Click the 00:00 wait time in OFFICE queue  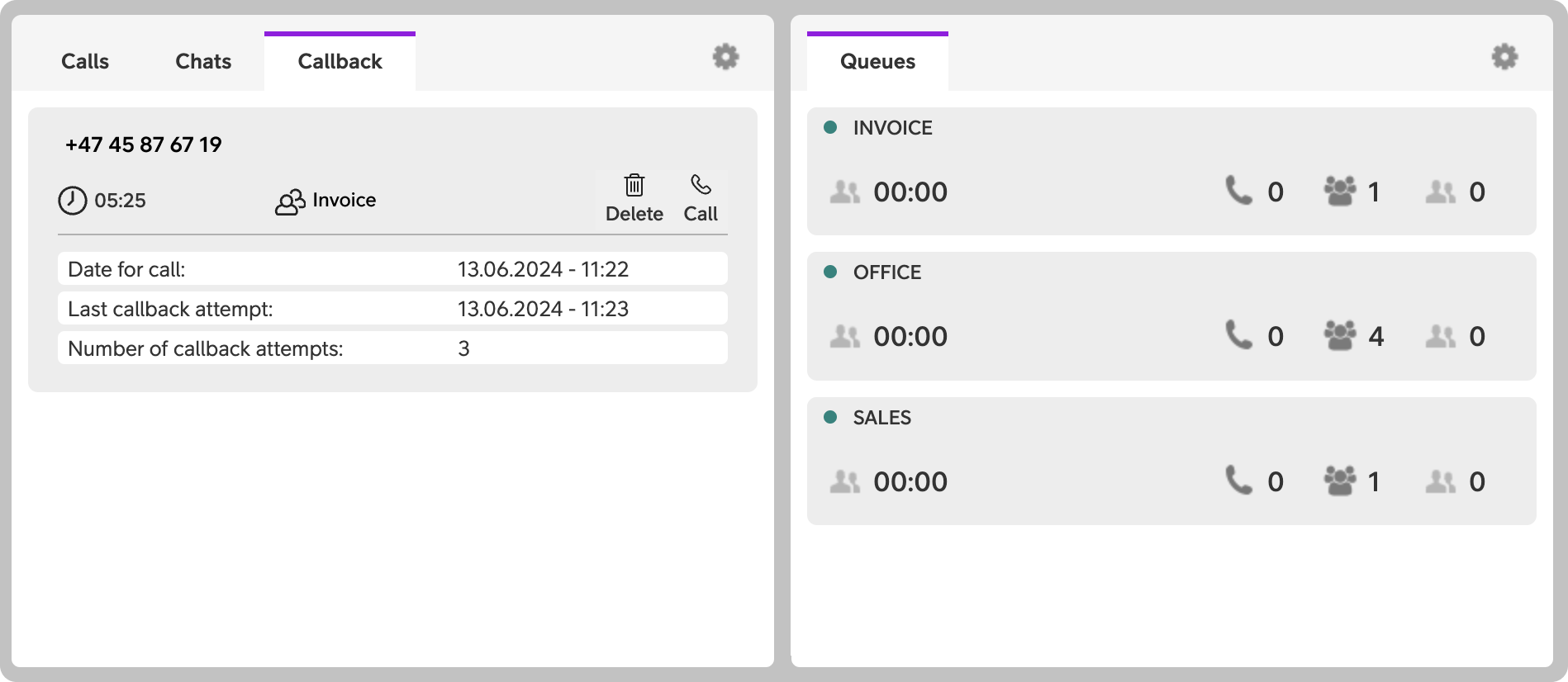(x=910, y=337)
